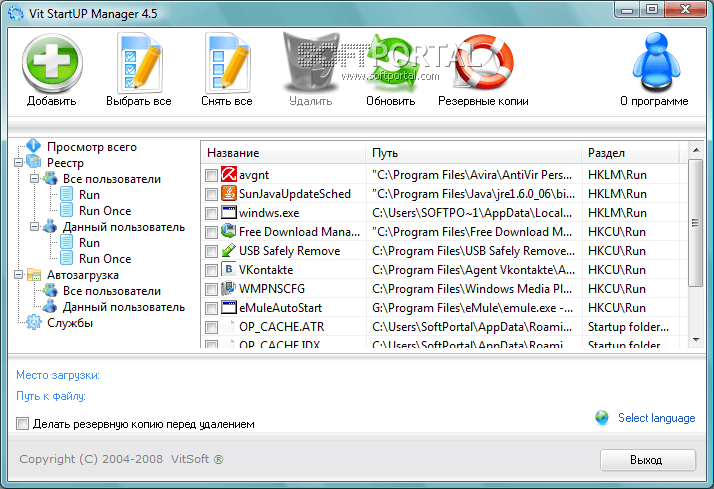Select Данный пользователь under Автозагрузка
The width and height of the screenshot is (714, 489).
pos(123,307)
